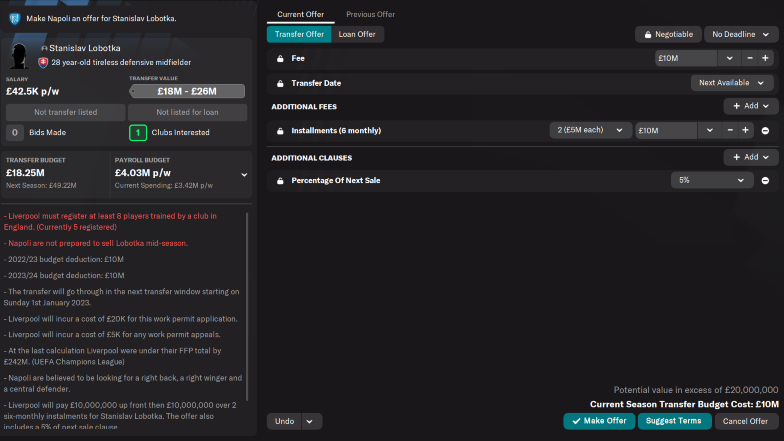
Task: Click the player info icon beside Lobotka's name
Action: 44,48
